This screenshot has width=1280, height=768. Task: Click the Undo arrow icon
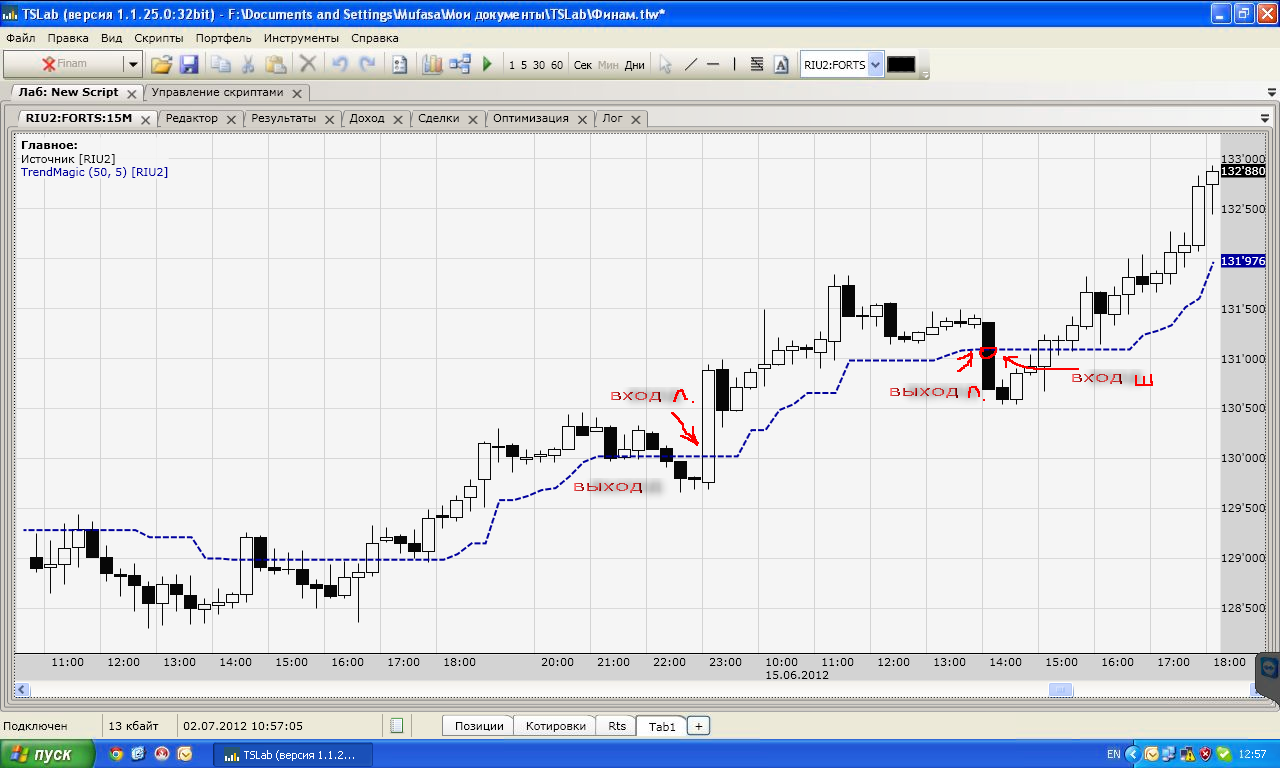tap(340, 65)
